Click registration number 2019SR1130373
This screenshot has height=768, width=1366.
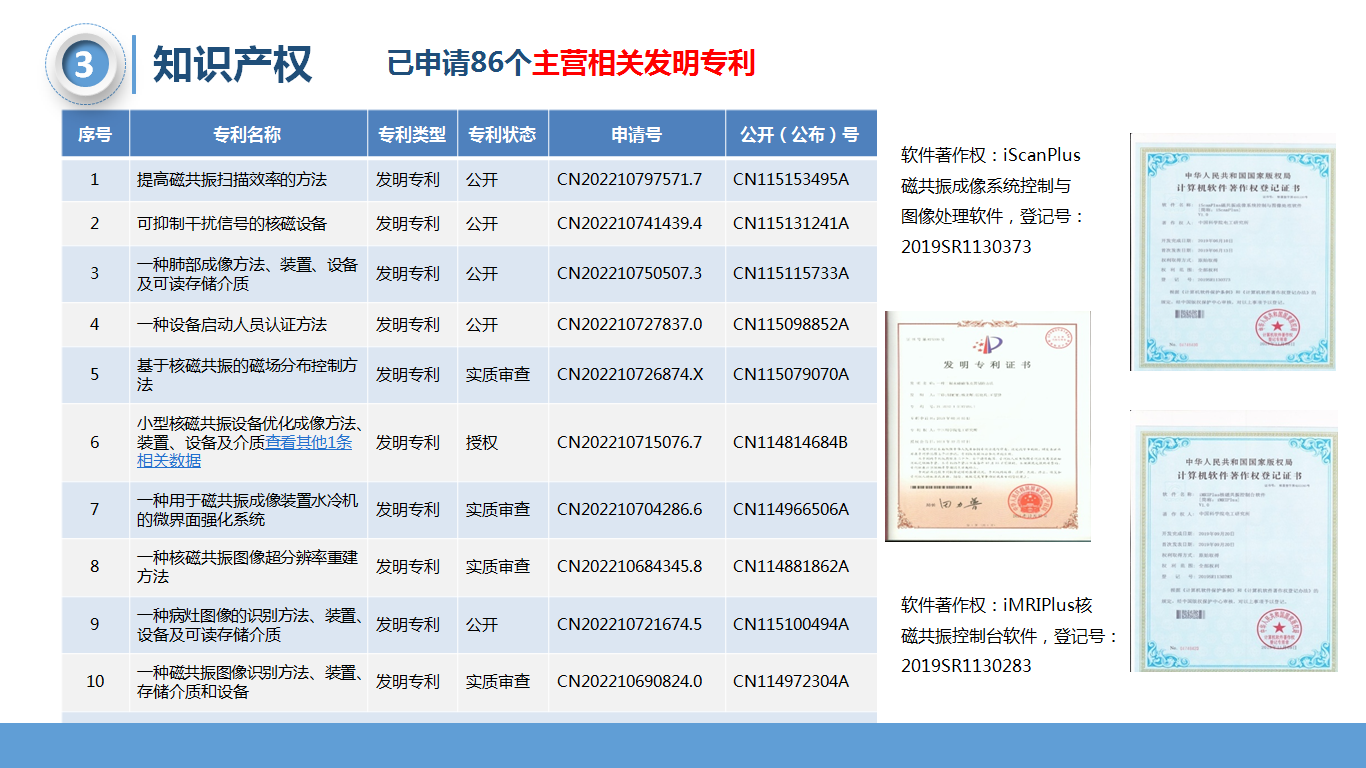tap(966, 246)
